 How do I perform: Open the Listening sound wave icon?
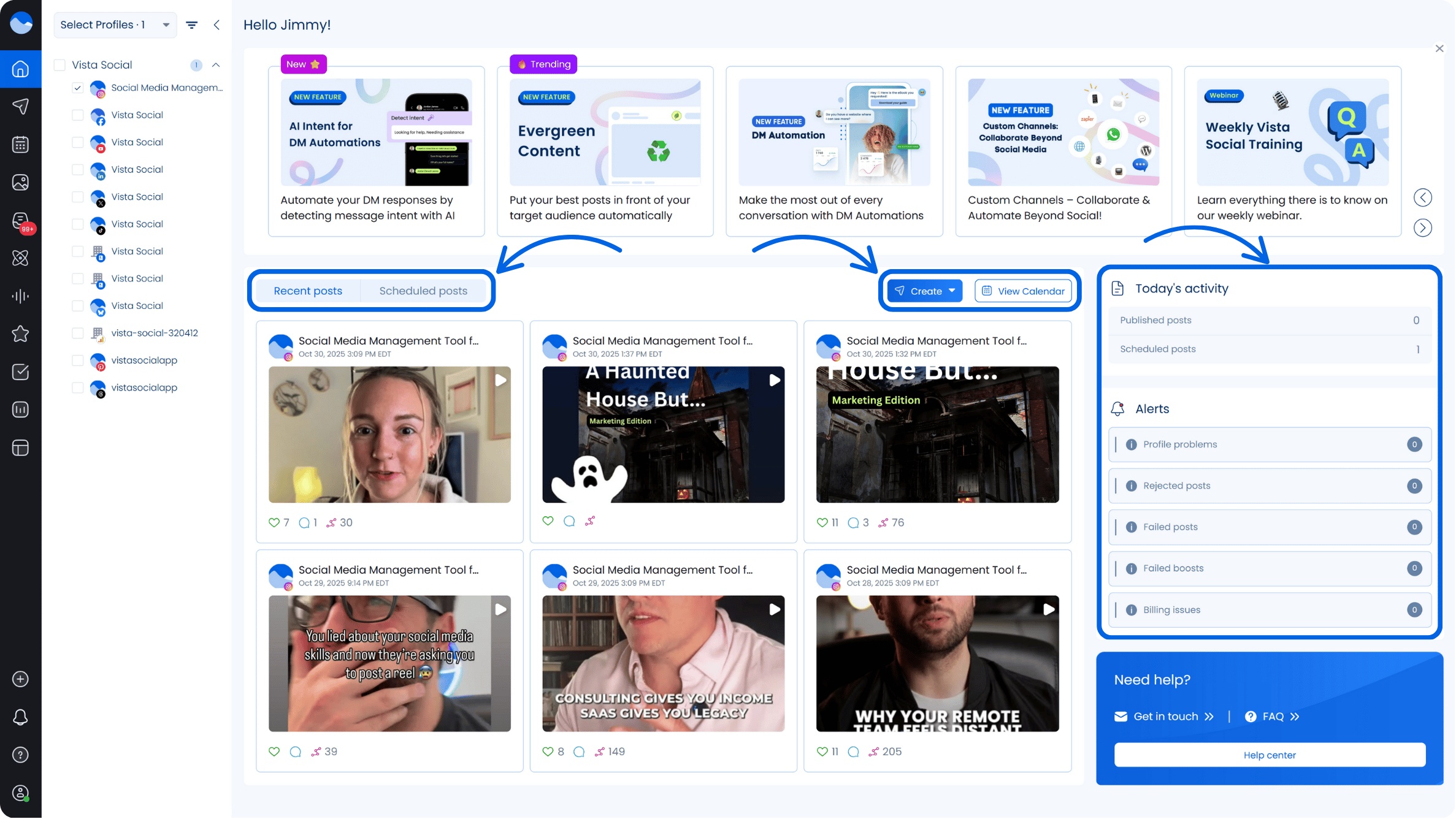click(20, 297)
